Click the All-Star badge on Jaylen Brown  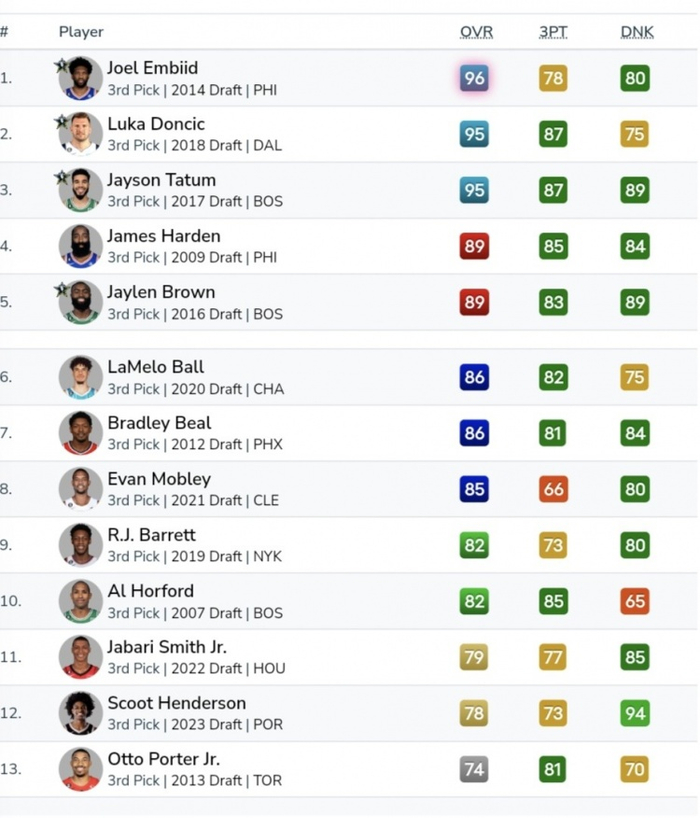(x=62, y=289)
